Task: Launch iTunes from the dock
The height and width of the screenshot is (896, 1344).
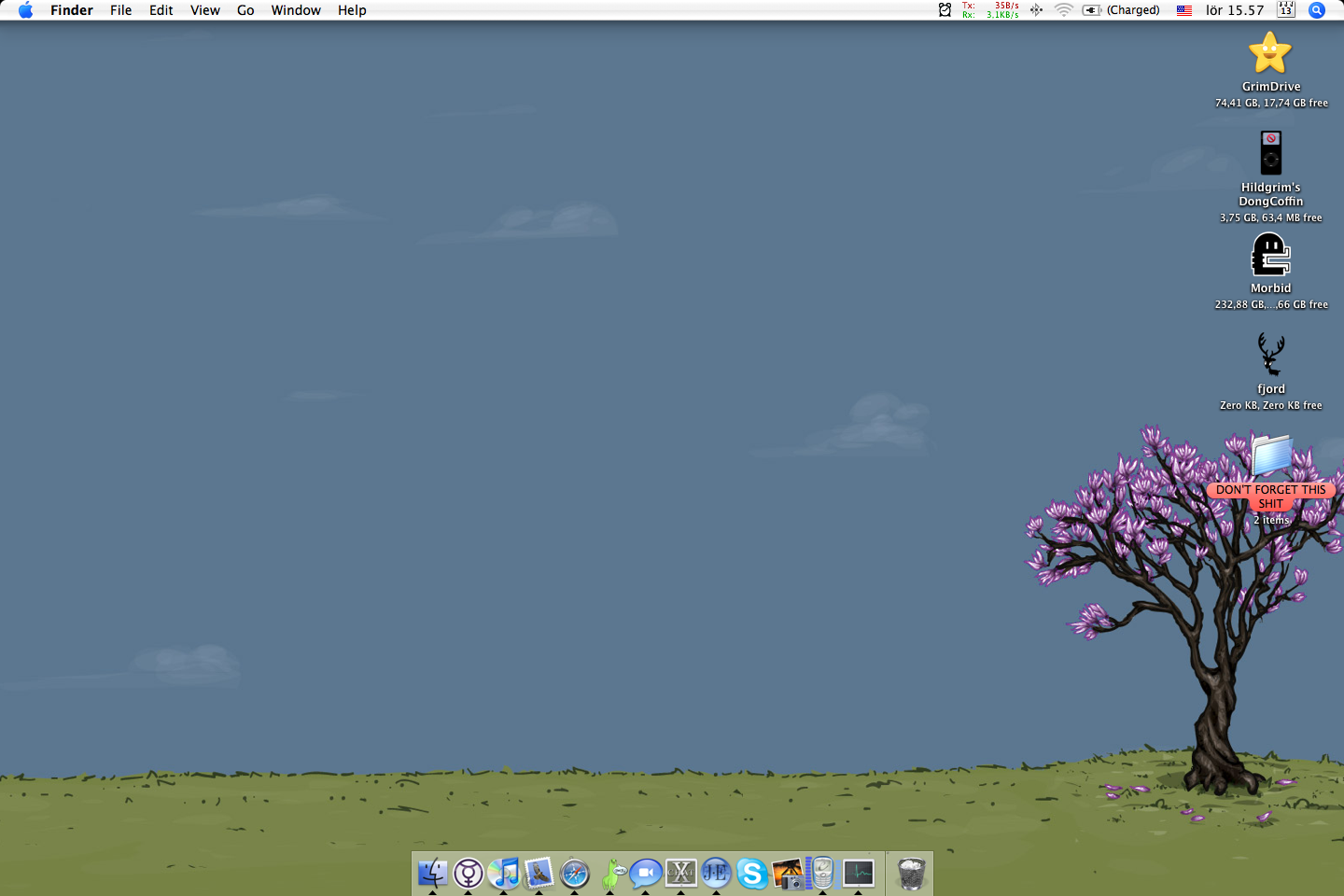Action: pyautogui.click(x=504, y=873)
